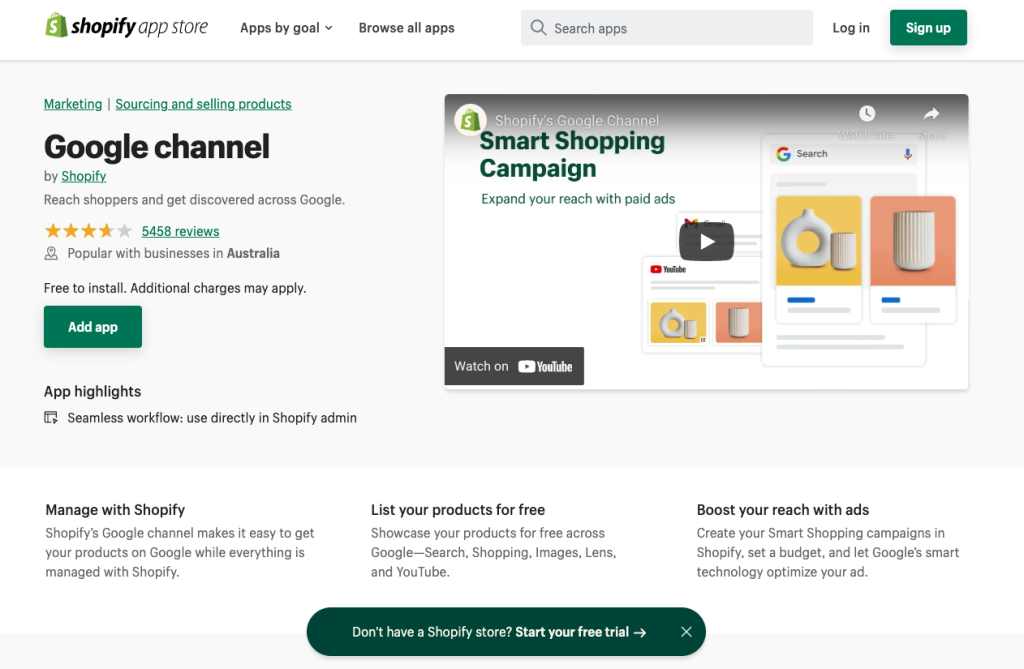Play the Smart Shopping Campaign video
The width and height of the screenshot is (1024, 669).
706,242
